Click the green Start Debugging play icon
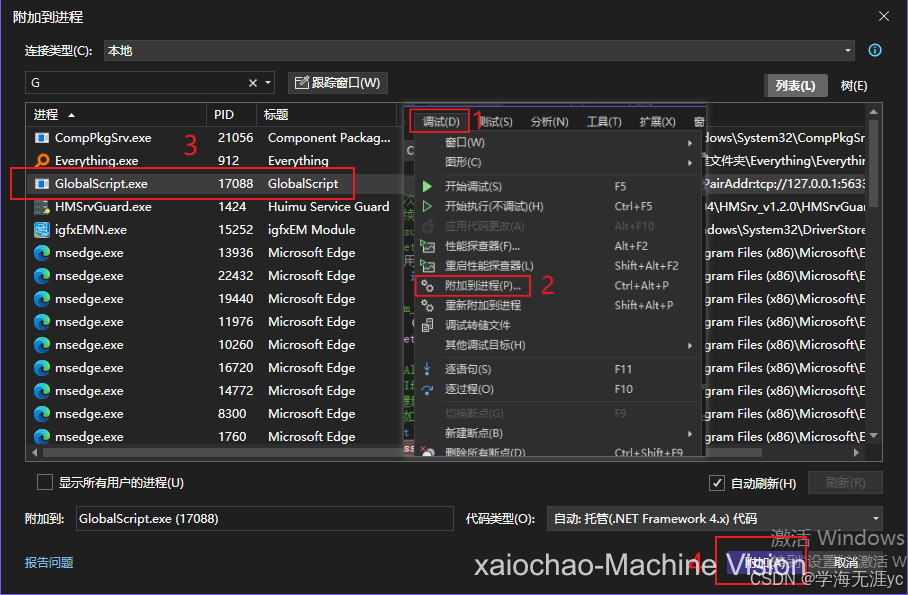This screenshot has width=908, height=595. click(427, 187)
